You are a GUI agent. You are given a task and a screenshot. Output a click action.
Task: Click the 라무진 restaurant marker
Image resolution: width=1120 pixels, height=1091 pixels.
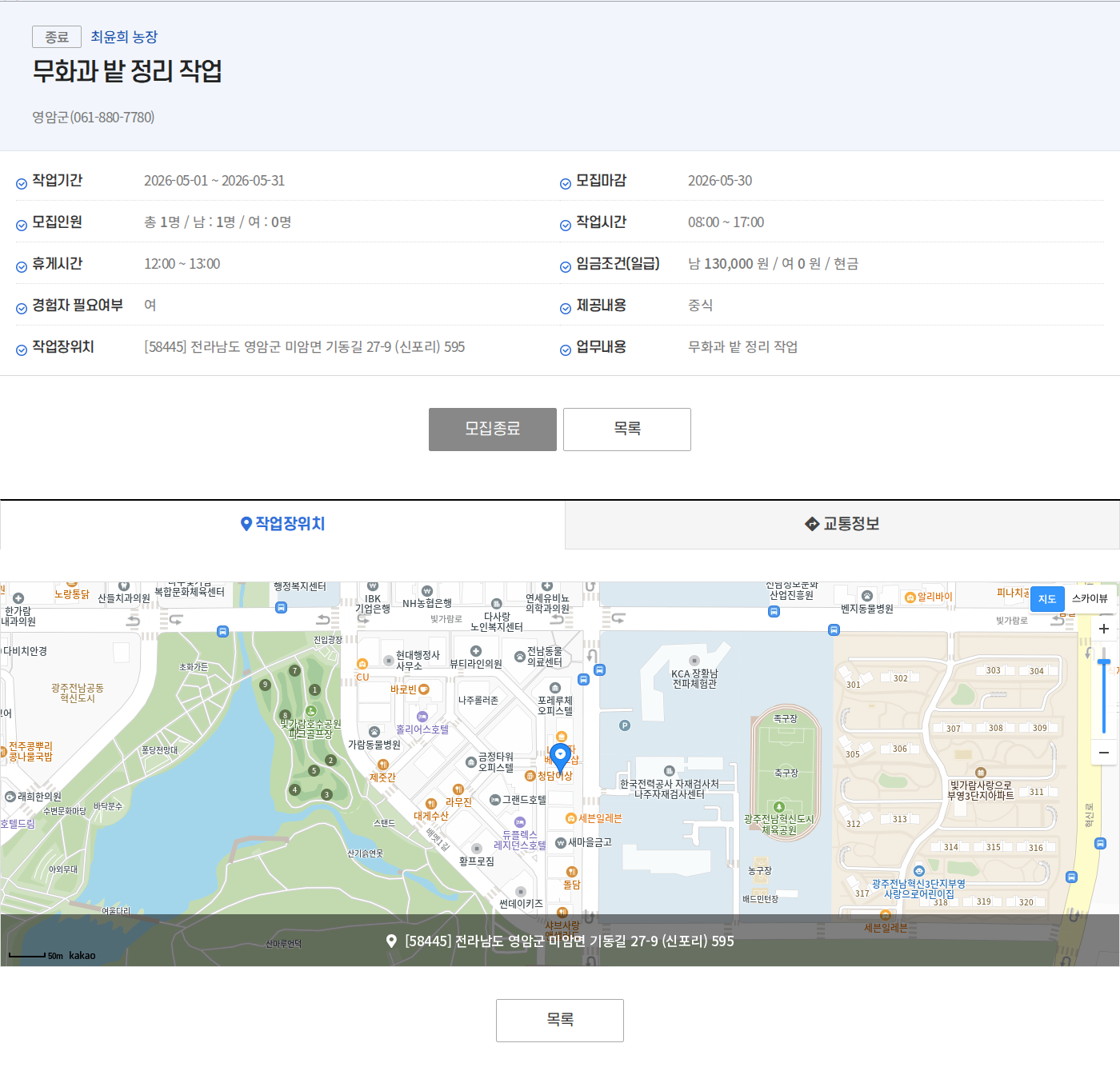[458, 789]
